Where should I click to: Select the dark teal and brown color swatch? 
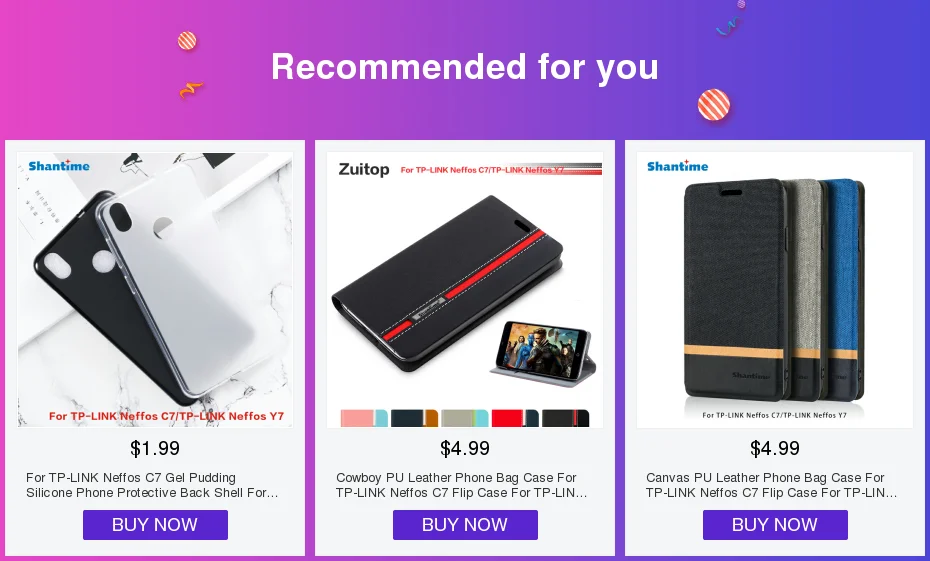coord(414,418)
